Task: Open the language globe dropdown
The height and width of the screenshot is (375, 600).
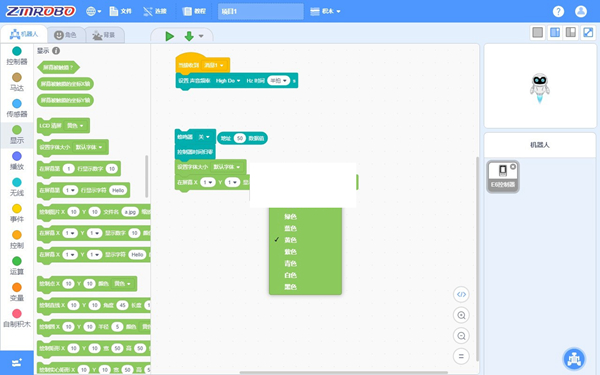Action: pos(93,11)
